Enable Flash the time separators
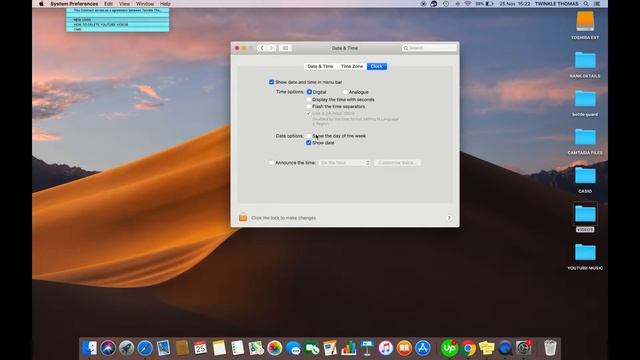The image size is (640, 360). click(309, 107)
